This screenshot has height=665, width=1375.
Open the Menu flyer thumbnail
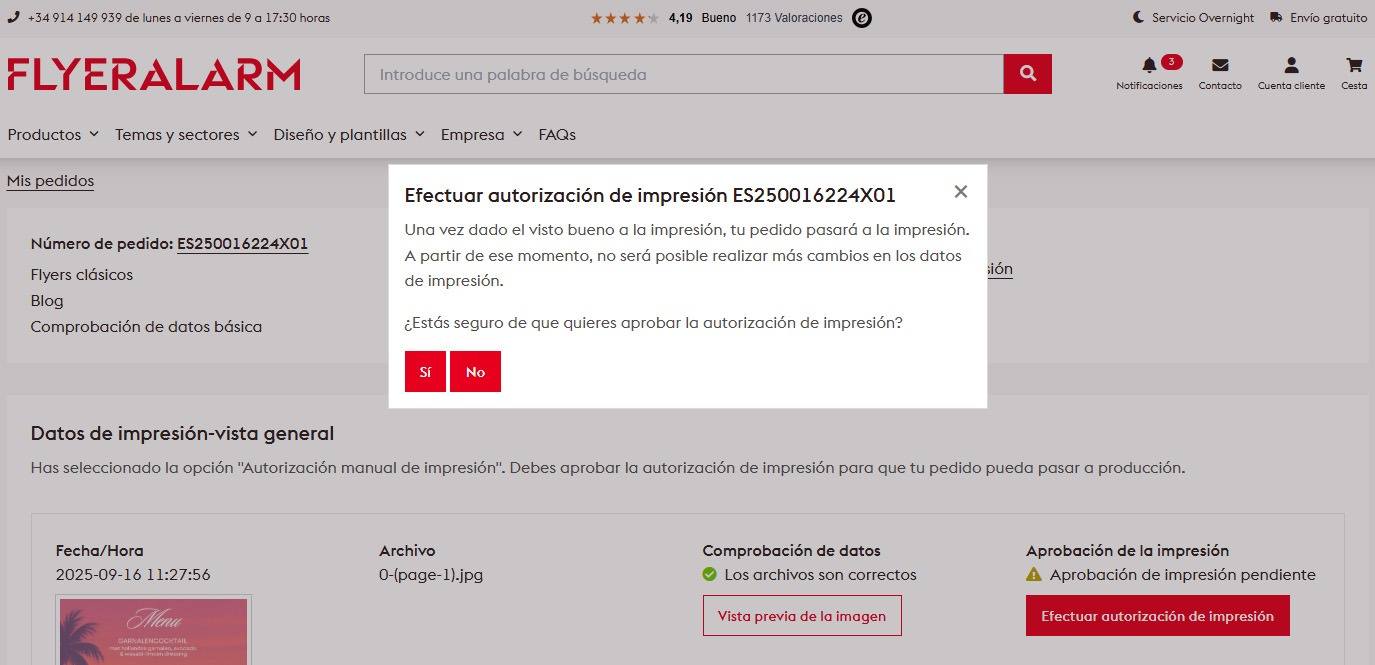tap(153, 631)
